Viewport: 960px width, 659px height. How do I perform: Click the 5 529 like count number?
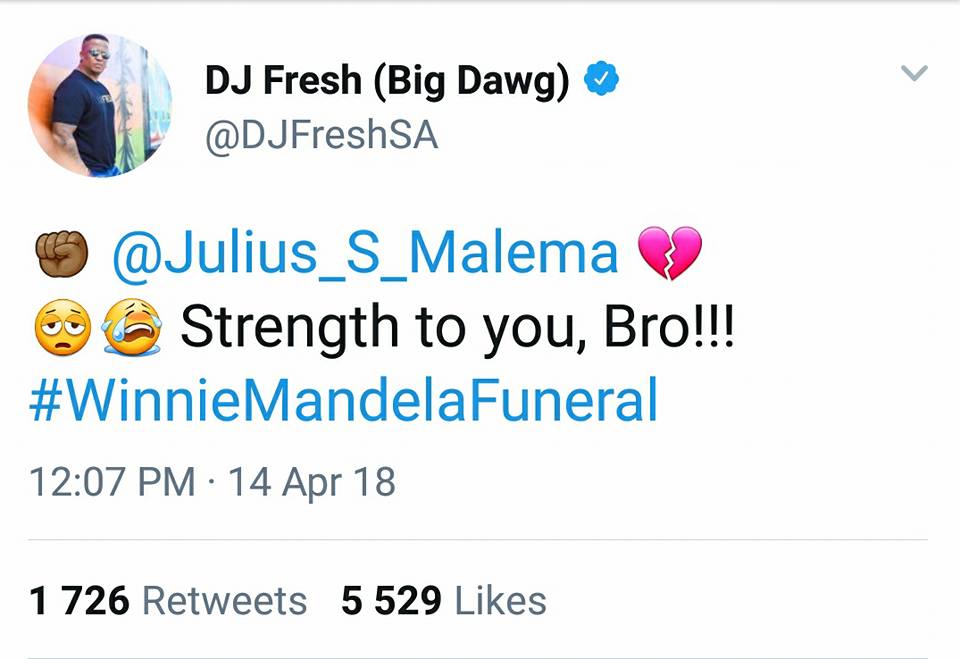[391, 600]
